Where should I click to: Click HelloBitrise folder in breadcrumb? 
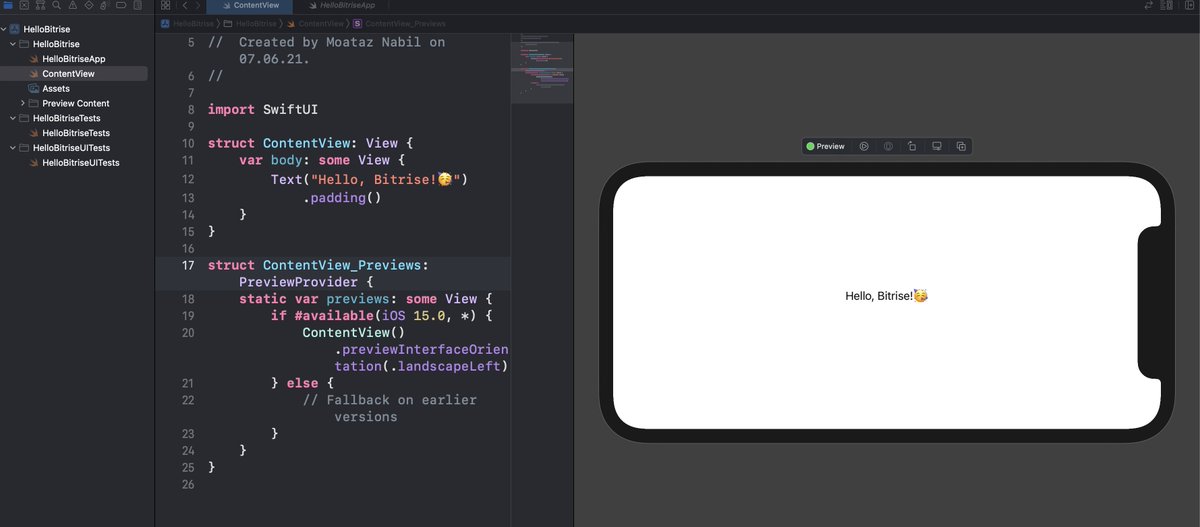250,23
